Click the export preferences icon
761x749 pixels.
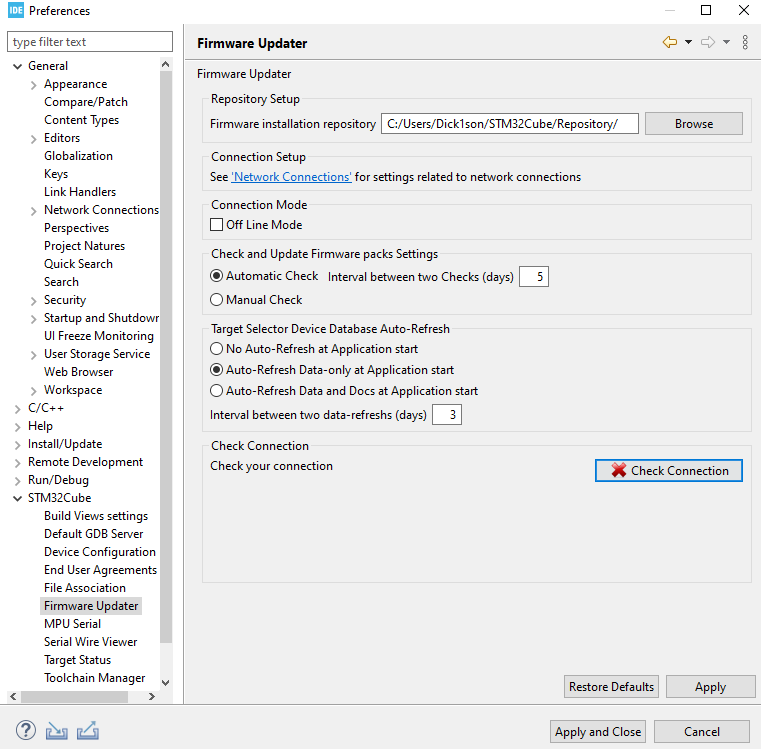tap(87, 730)
